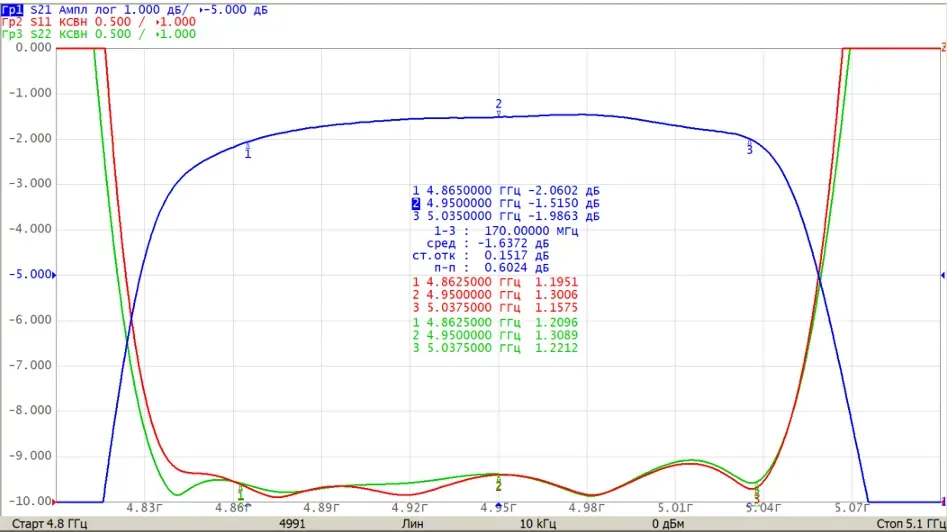Click marker 2 at the top of S21 trace
The width and height of the screenshot is (947, 532).
click(498, 107)
